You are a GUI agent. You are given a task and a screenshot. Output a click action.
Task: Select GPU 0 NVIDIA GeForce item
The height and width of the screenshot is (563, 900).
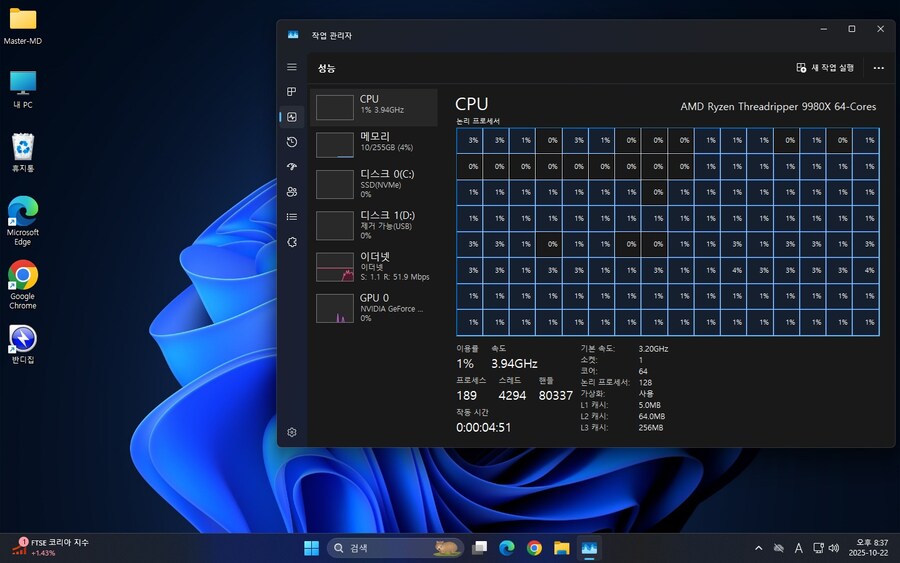tap(374, 307)
